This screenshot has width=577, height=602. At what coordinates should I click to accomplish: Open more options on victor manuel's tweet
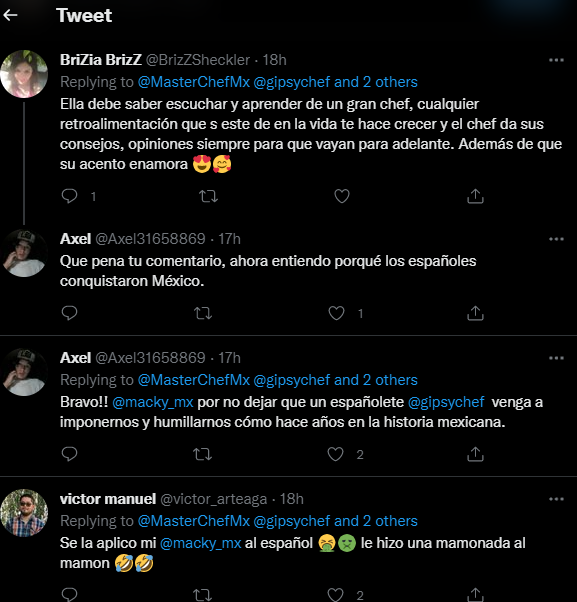(x=556, y=499)
